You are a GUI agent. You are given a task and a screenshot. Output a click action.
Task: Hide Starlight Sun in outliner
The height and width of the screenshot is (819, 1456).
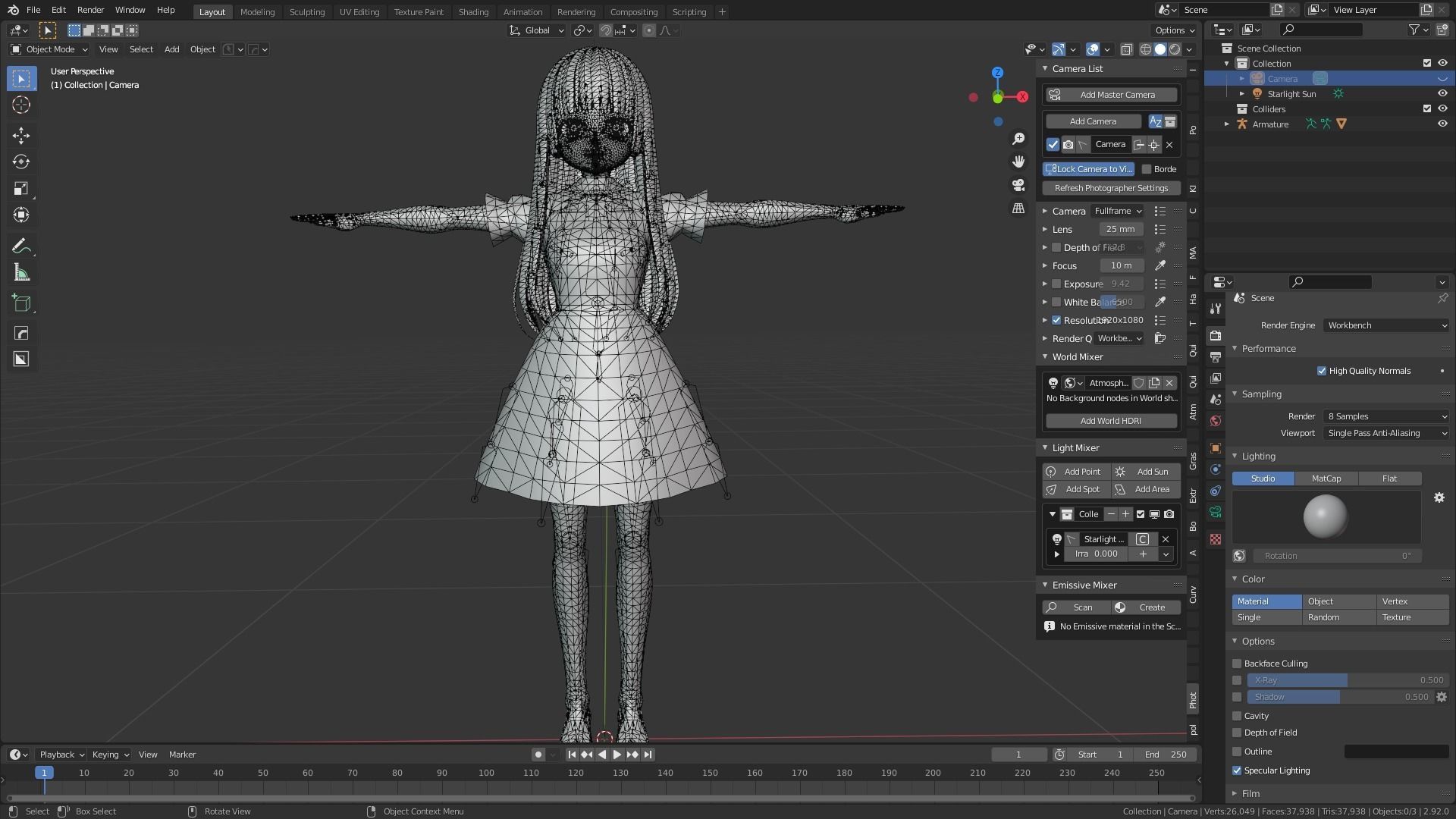tap(1442, 94)
